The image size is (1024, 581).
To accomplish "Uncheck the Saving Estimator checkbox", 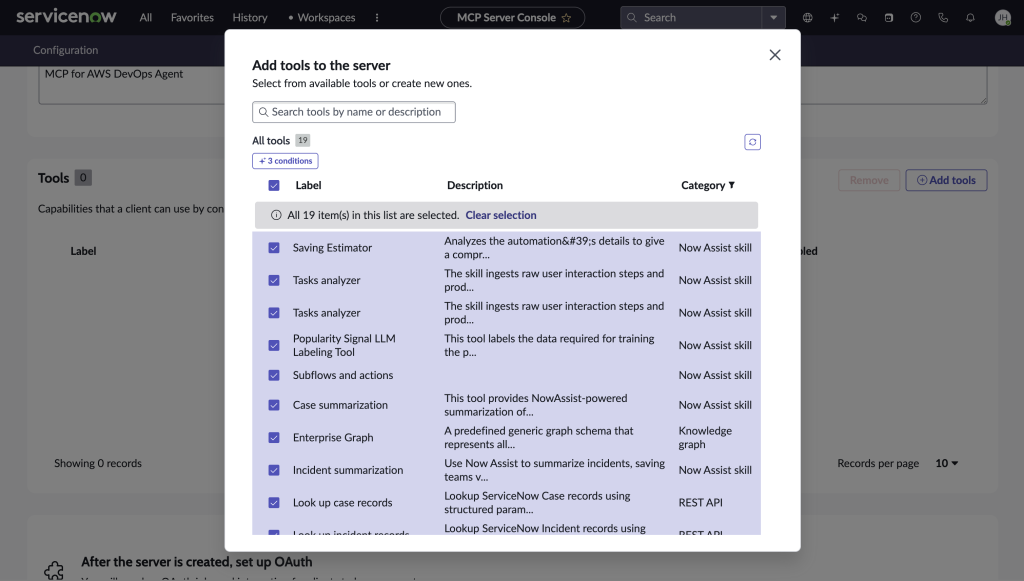I will 274,248.
